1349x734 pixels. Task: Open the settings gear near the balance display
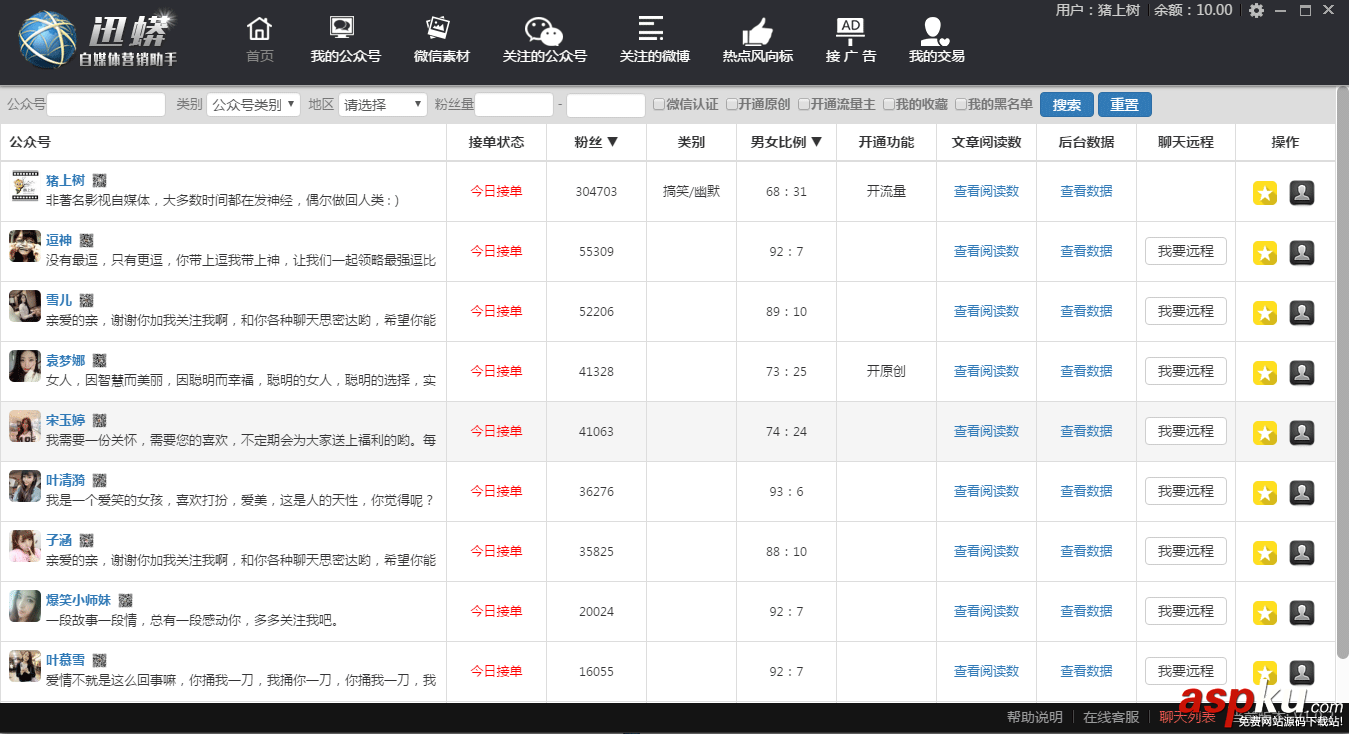tap(1256, 12)
